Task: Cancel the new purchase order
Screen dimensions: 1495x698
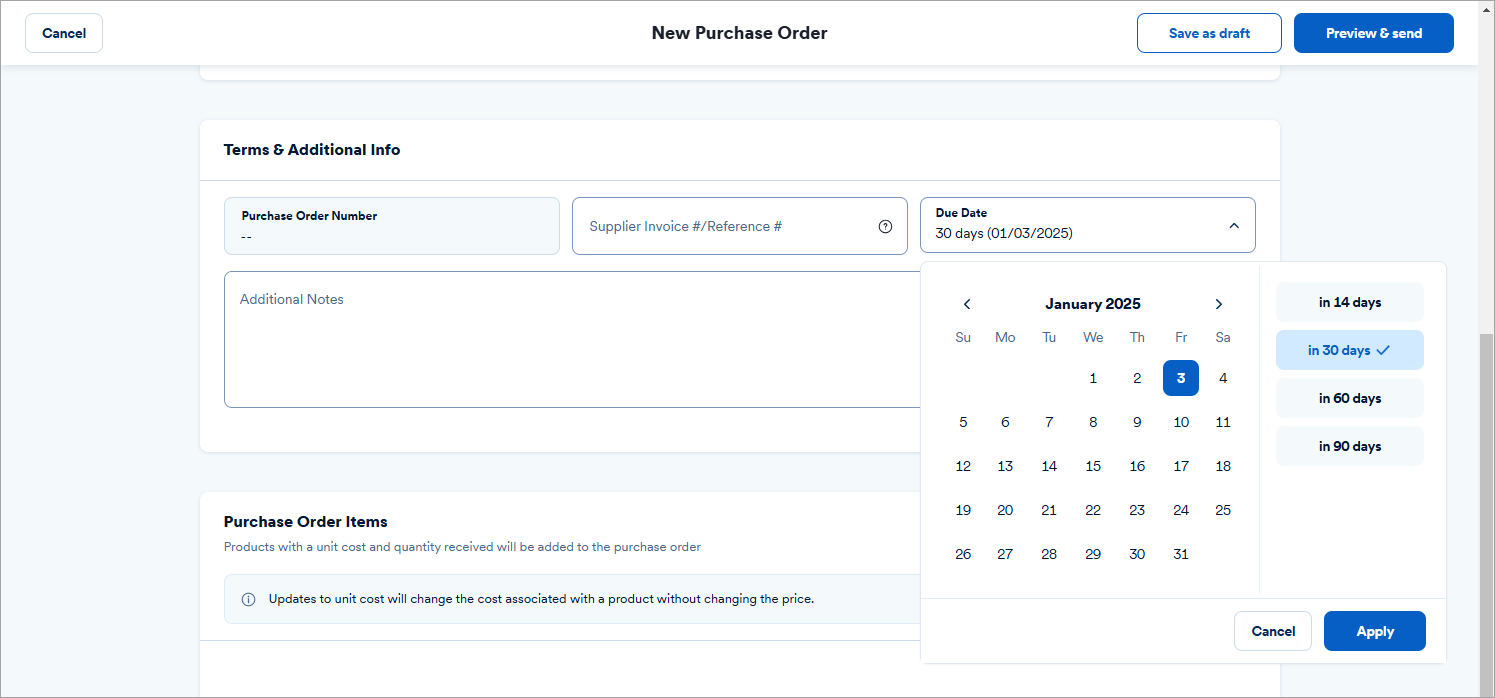Action: click(63, 32)
